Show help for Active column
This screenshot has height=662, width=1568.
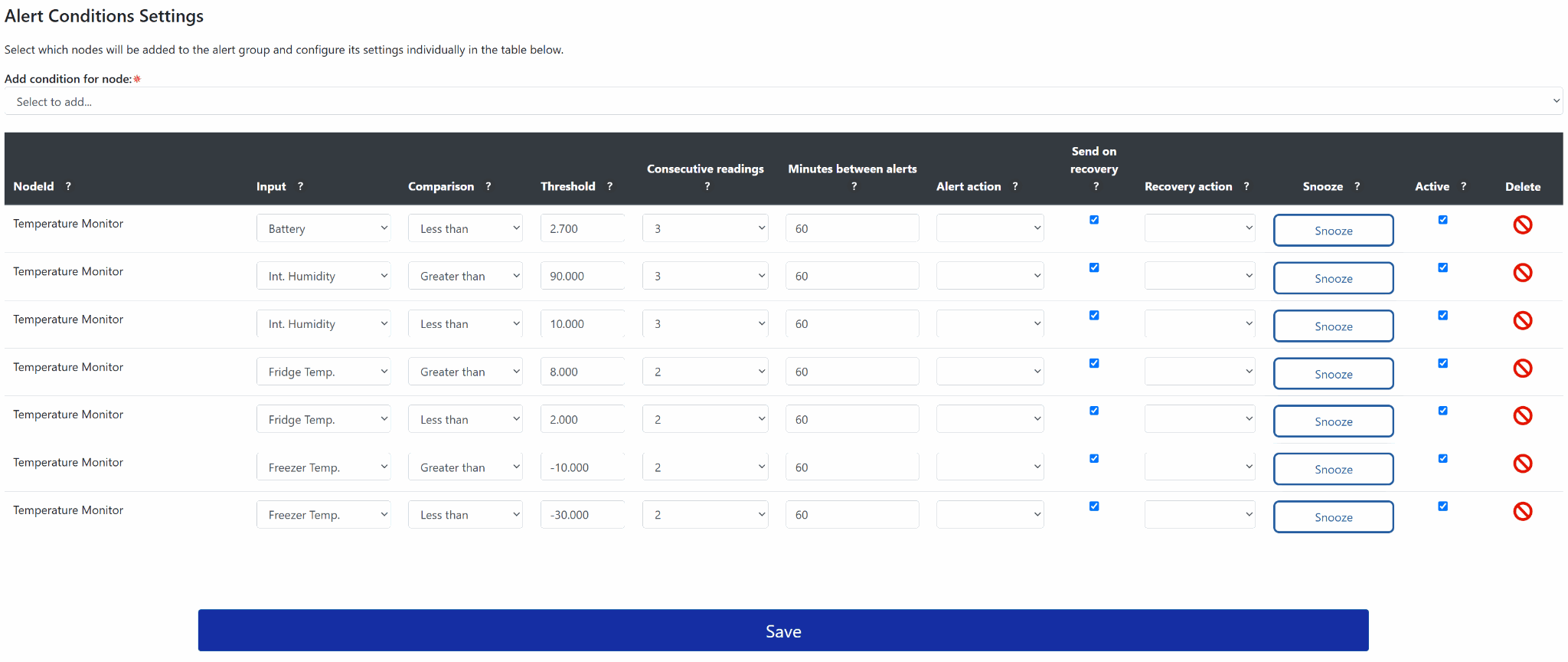[1463, 186]
